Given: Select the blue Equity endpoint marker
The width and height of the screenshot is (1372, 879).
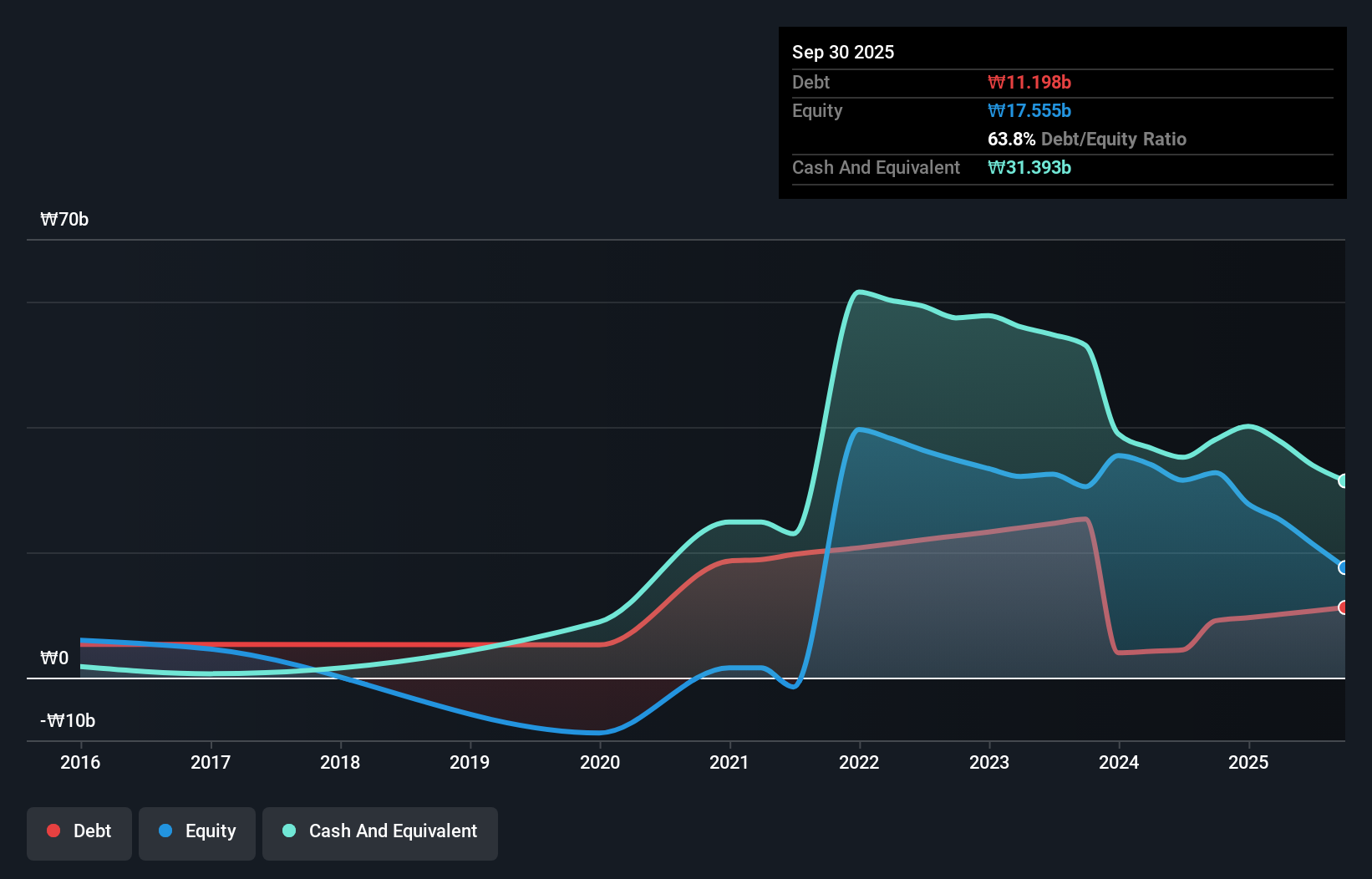Looking at the screenshot, I should tap(1343, 567).
